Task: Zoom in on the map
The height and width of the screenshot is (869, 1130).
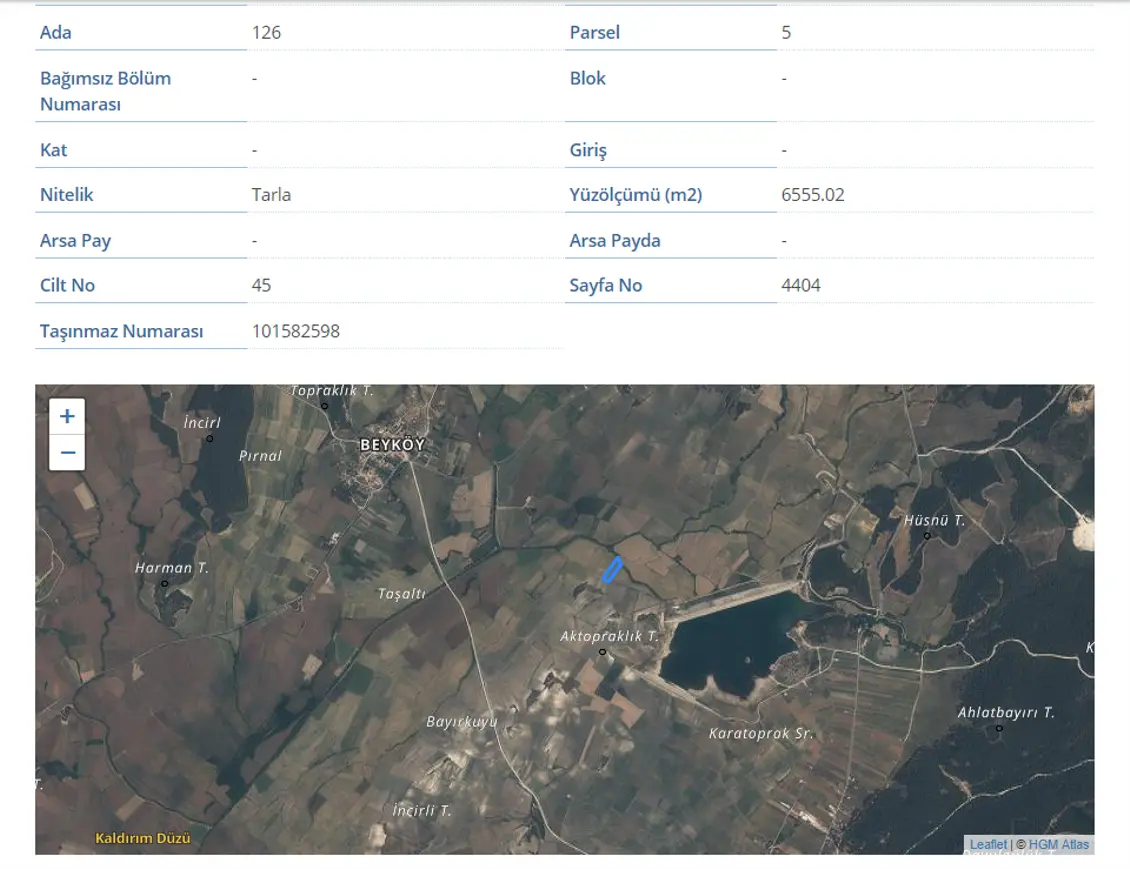Action: pyautogui.click(x=67, y=416)
